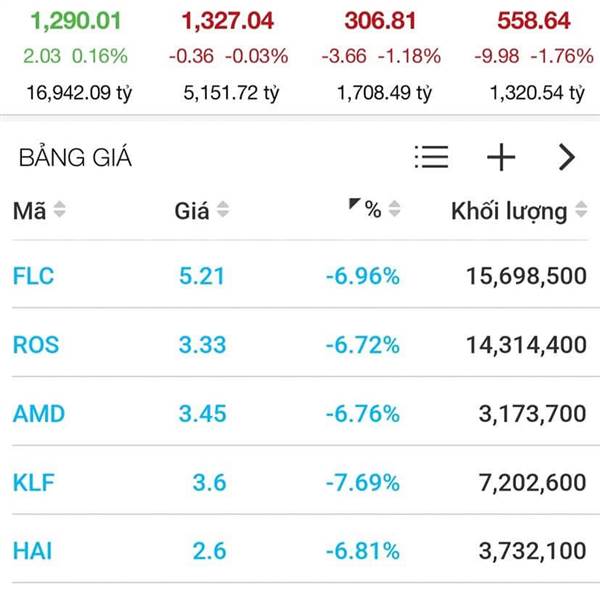Screen dimensions: 600x600
Task: Tap the 1,327.04 index value
Action: tap(226, 19)
